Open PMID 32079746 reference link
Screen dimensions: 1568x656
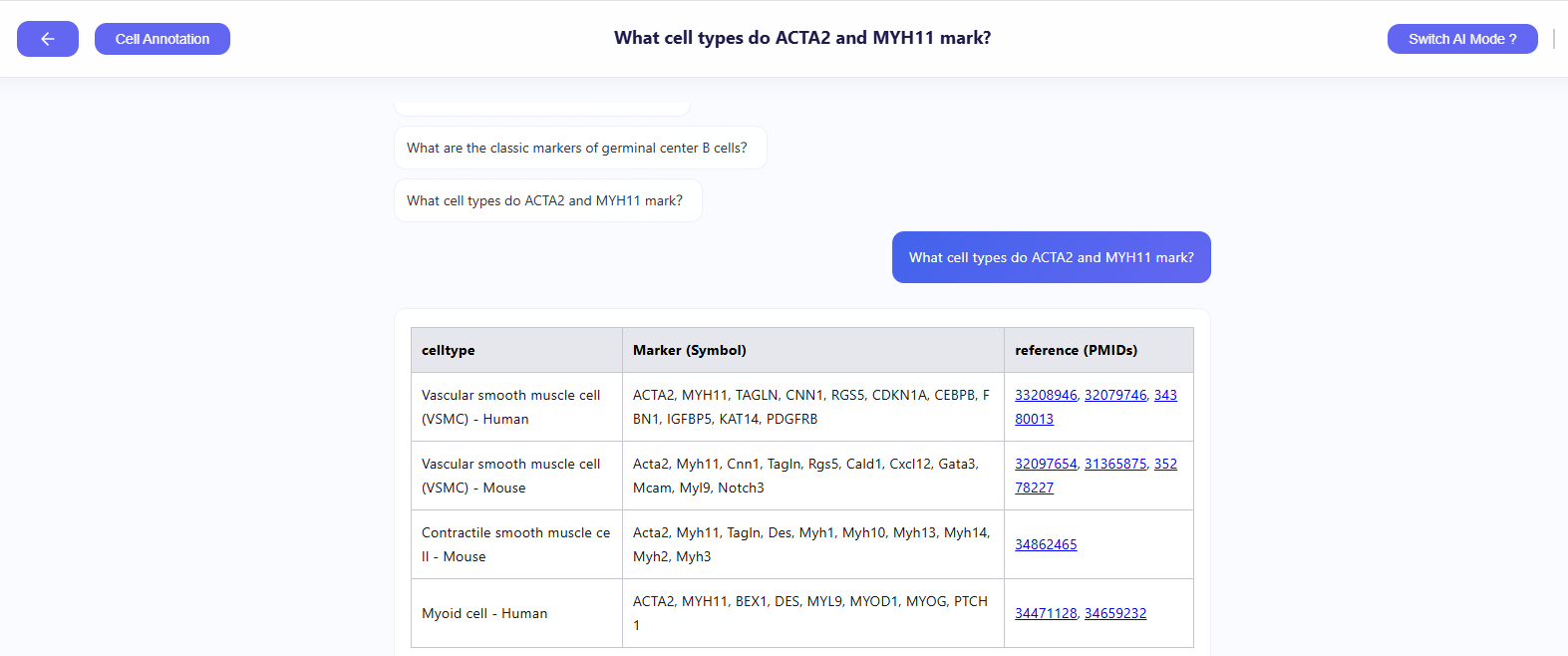[x=1115, y=395]
